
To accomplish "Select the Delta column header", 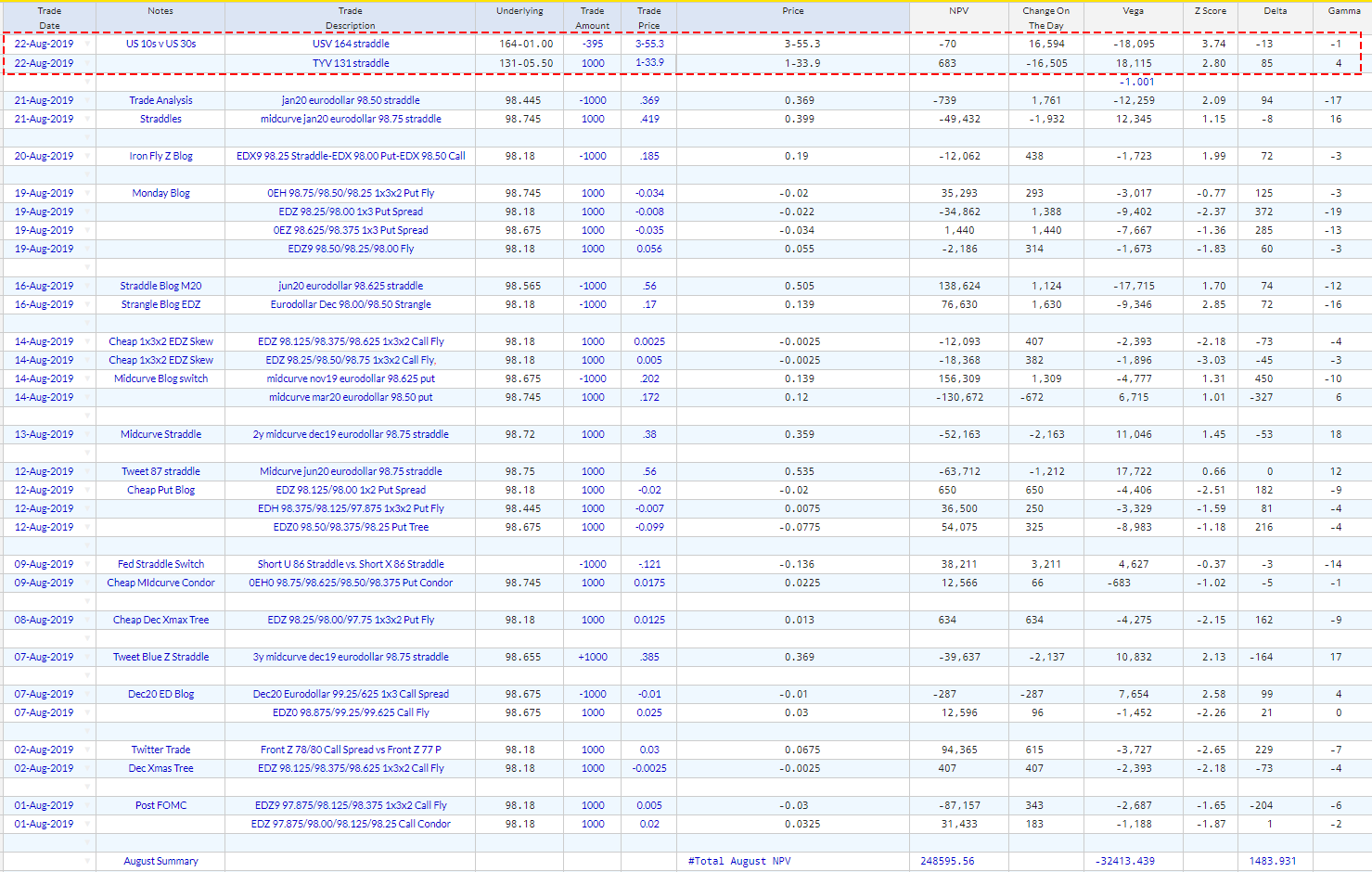I will coord(1276,18).
